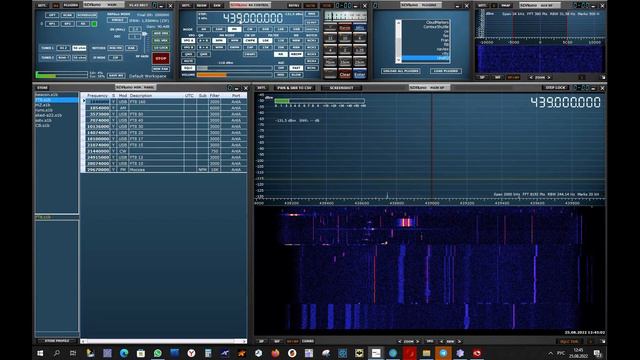
Task: Open the MEM PAN memory panel
Action: pos(161,69)
